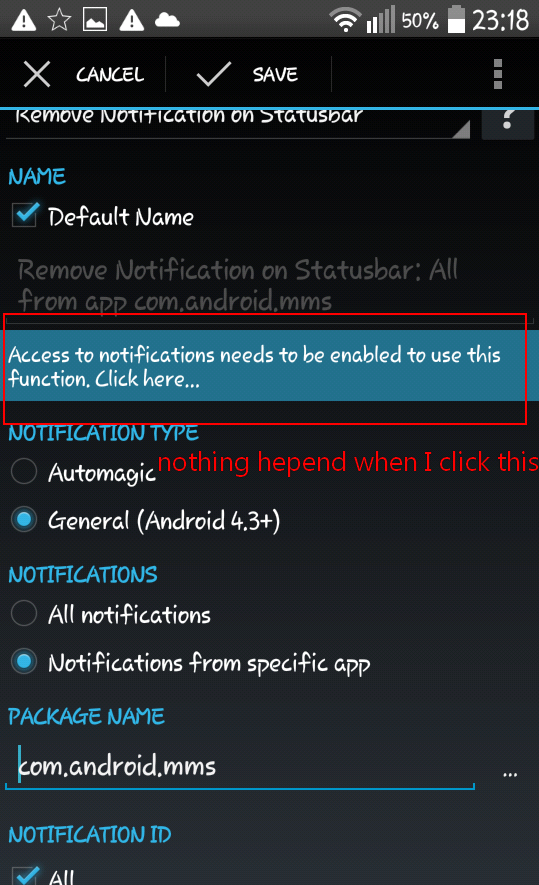Tap the X cancel icon
Image resolution: width=539 pixels, height=885 pixels.
37,74
